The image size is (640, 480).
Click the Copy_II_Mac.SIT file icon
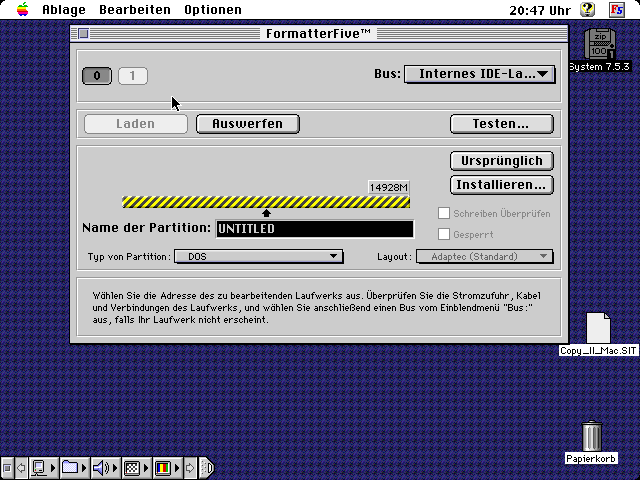click(x=598, y=328)
